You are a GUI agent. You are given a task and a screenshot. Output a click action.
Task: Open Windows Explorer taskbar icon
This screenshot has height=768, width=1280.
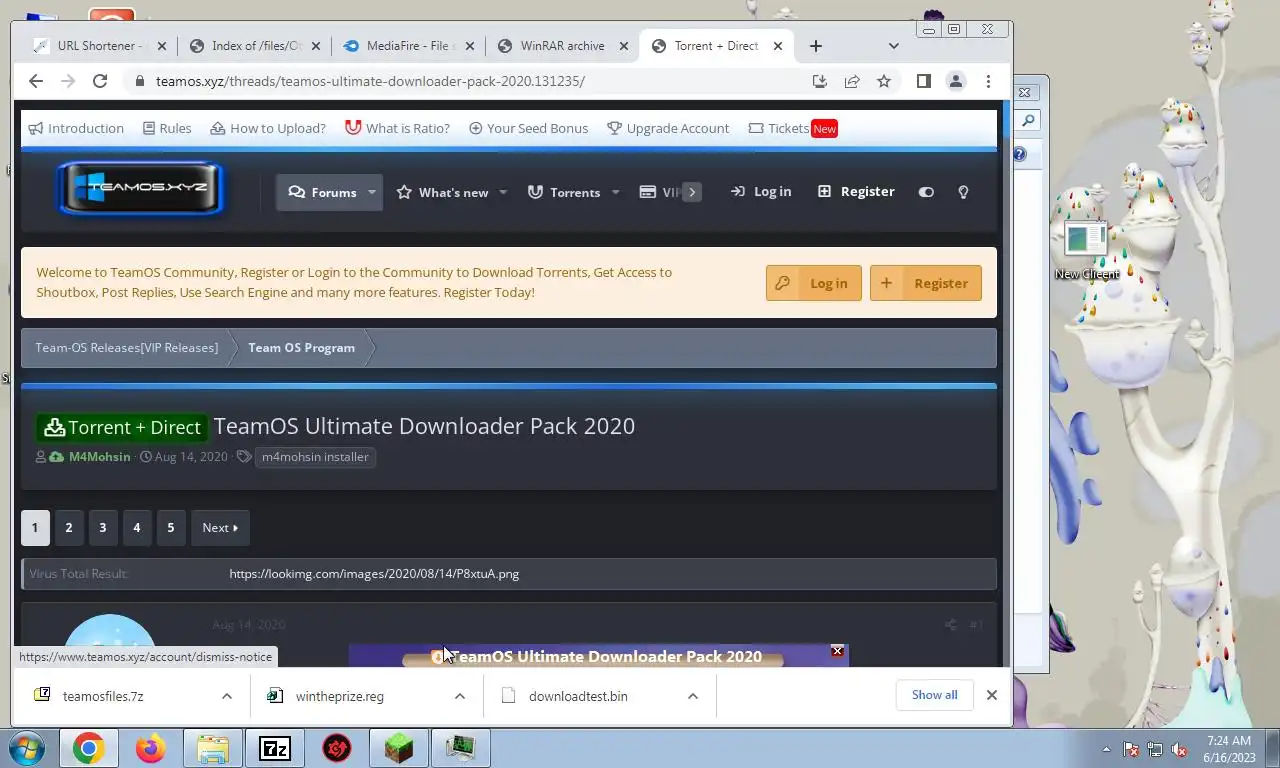(x=212, y=748)
